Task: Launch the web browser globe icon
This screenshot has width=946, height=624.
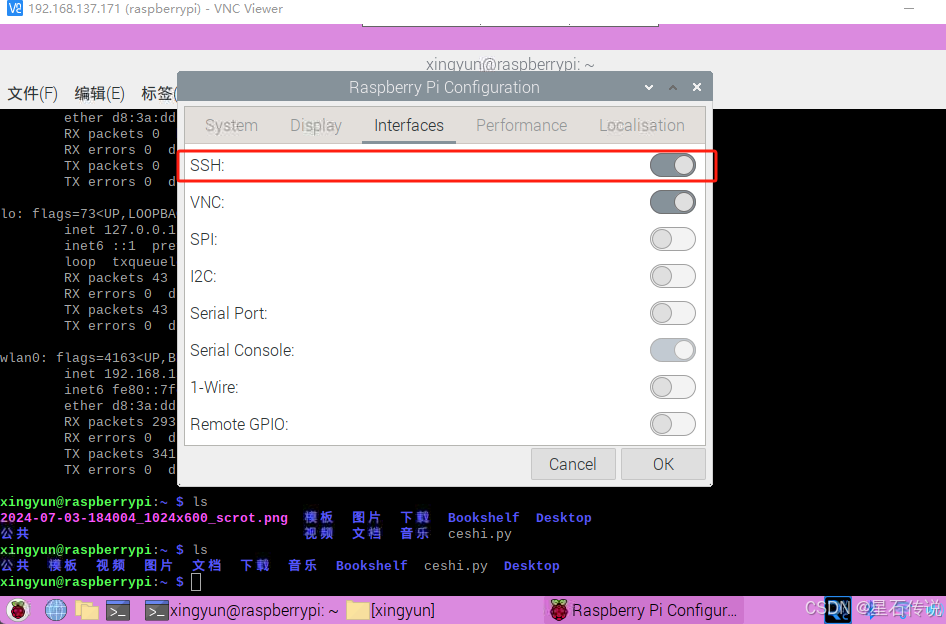Action: [x=56, y=610]
